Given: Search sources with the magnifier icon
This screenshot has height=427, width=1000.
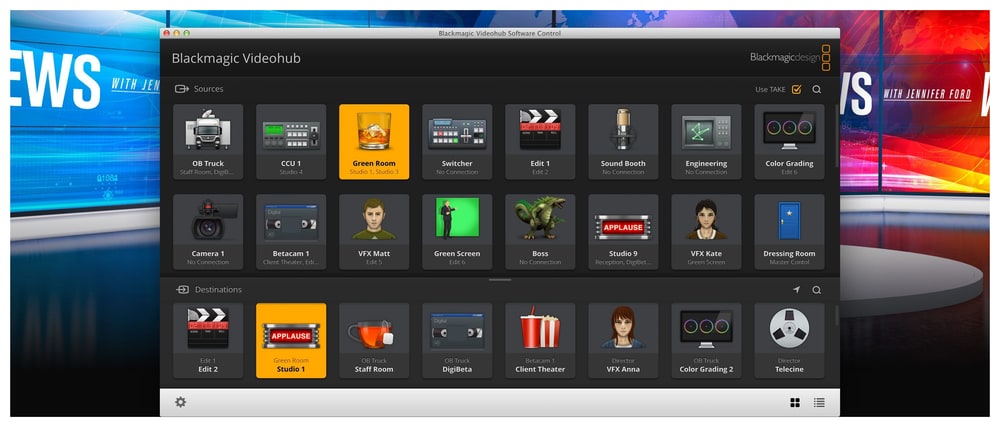Looking at the screenshot, I should [x=816, y=89].
